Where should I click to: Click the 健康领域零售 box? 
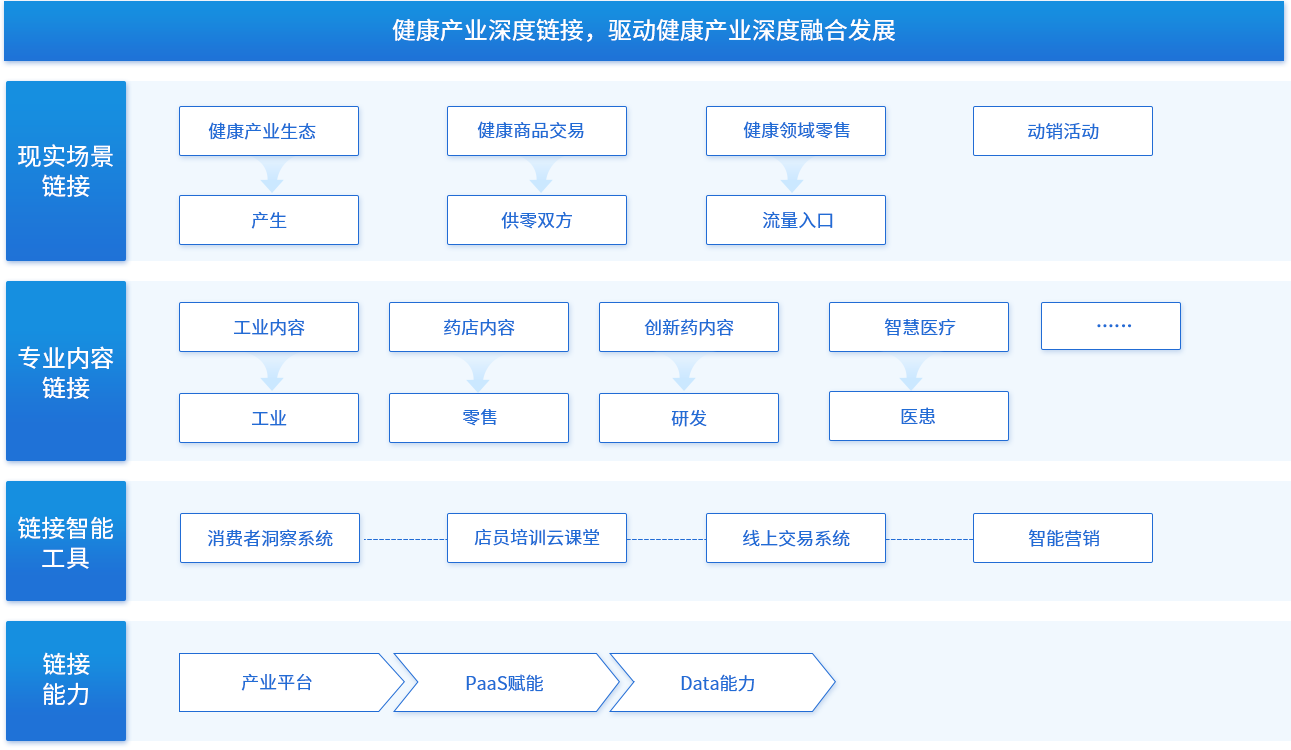pos(796,131)
